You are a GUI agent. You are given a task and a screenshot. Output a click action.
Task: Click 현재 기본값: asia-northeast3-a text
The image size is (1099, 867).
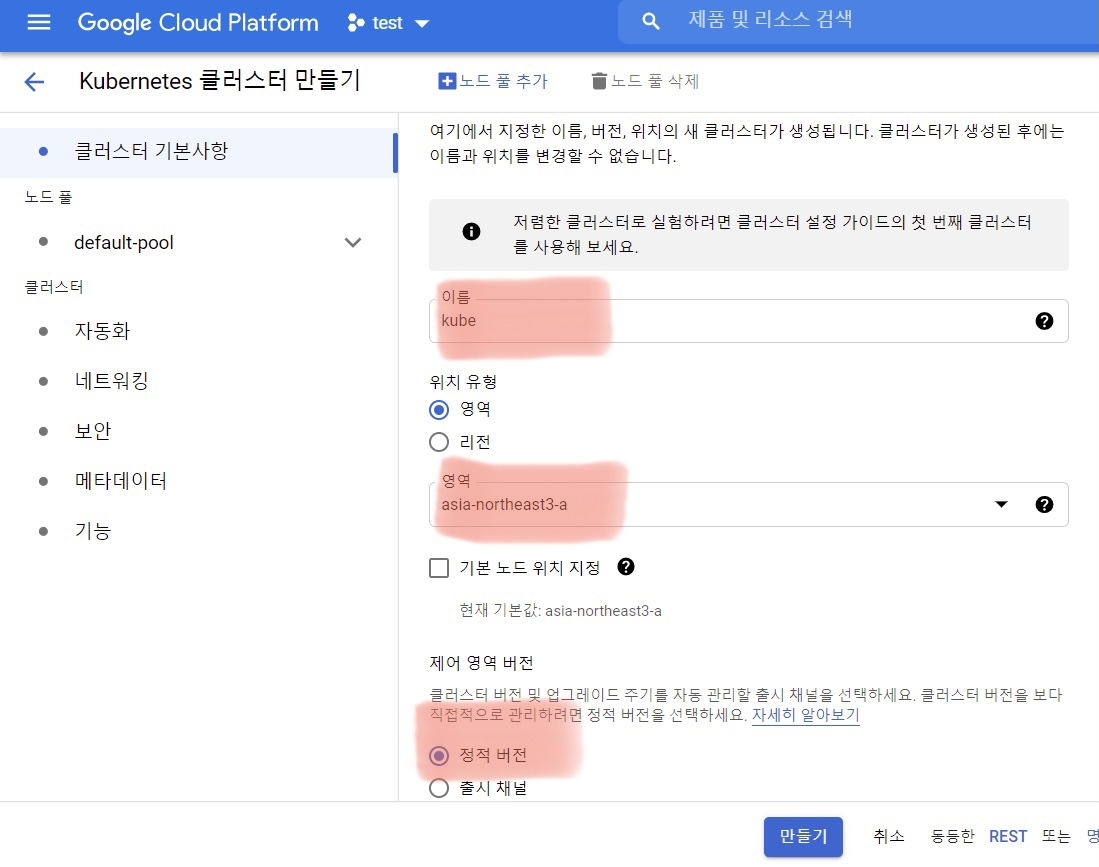tap(560, 610)
